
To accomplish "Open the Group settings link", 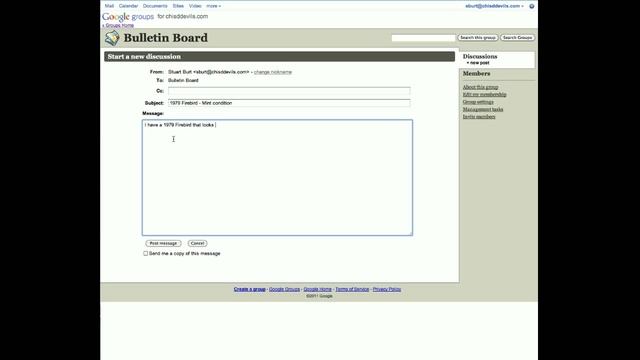I will tap(478, 102).
